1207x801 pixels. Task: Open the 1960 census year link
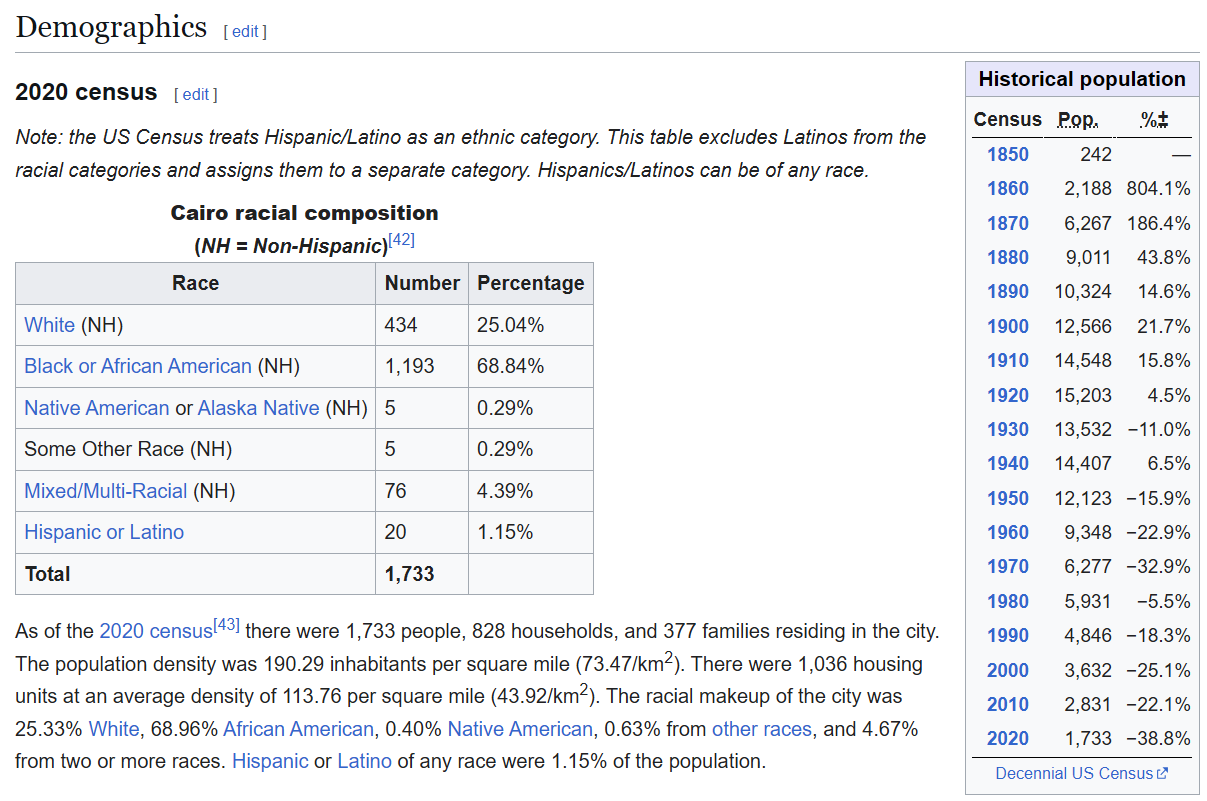pos(1008,532)
